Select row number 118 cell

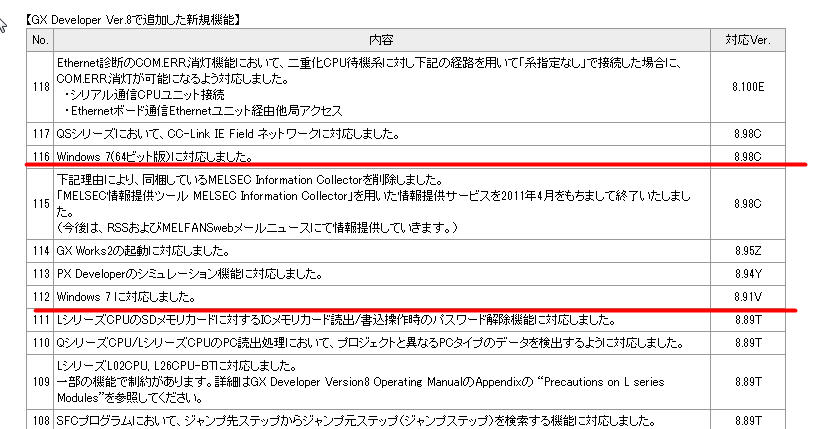click(x=40, y=87)
